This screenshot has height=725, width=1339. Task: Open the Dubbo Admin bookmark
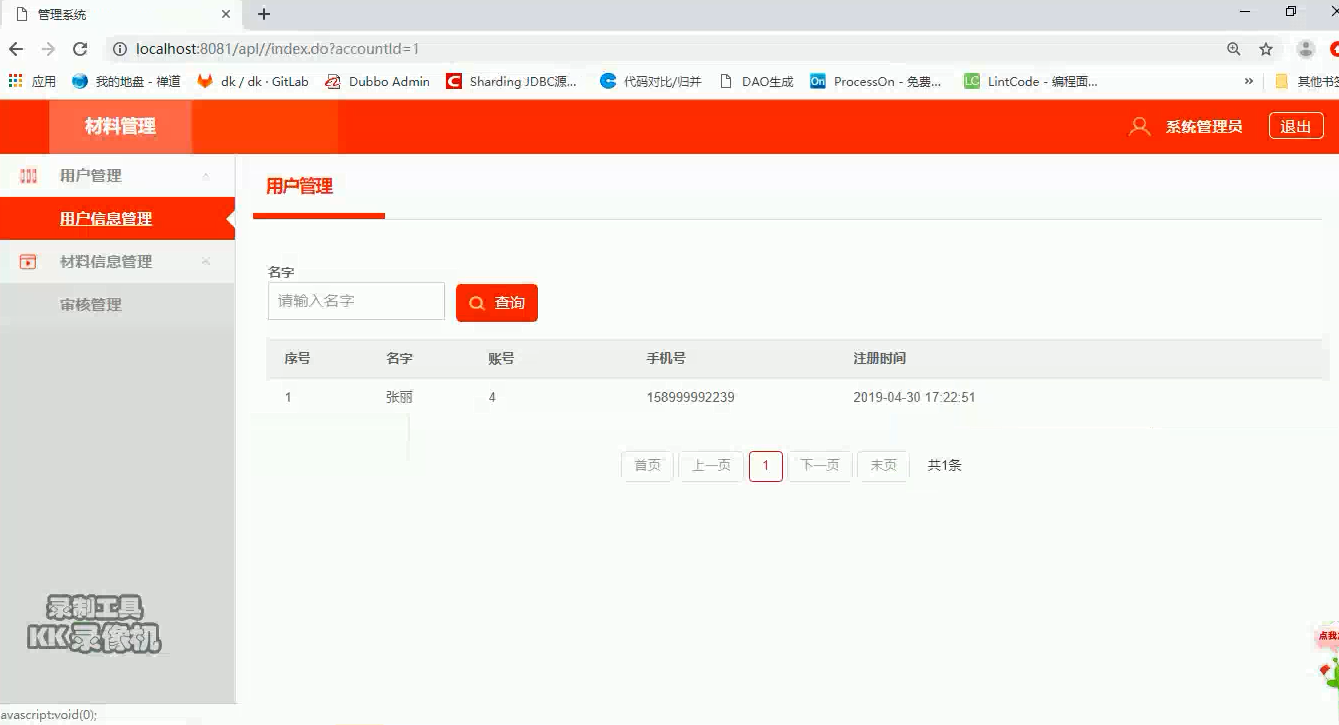click(378, 81)
